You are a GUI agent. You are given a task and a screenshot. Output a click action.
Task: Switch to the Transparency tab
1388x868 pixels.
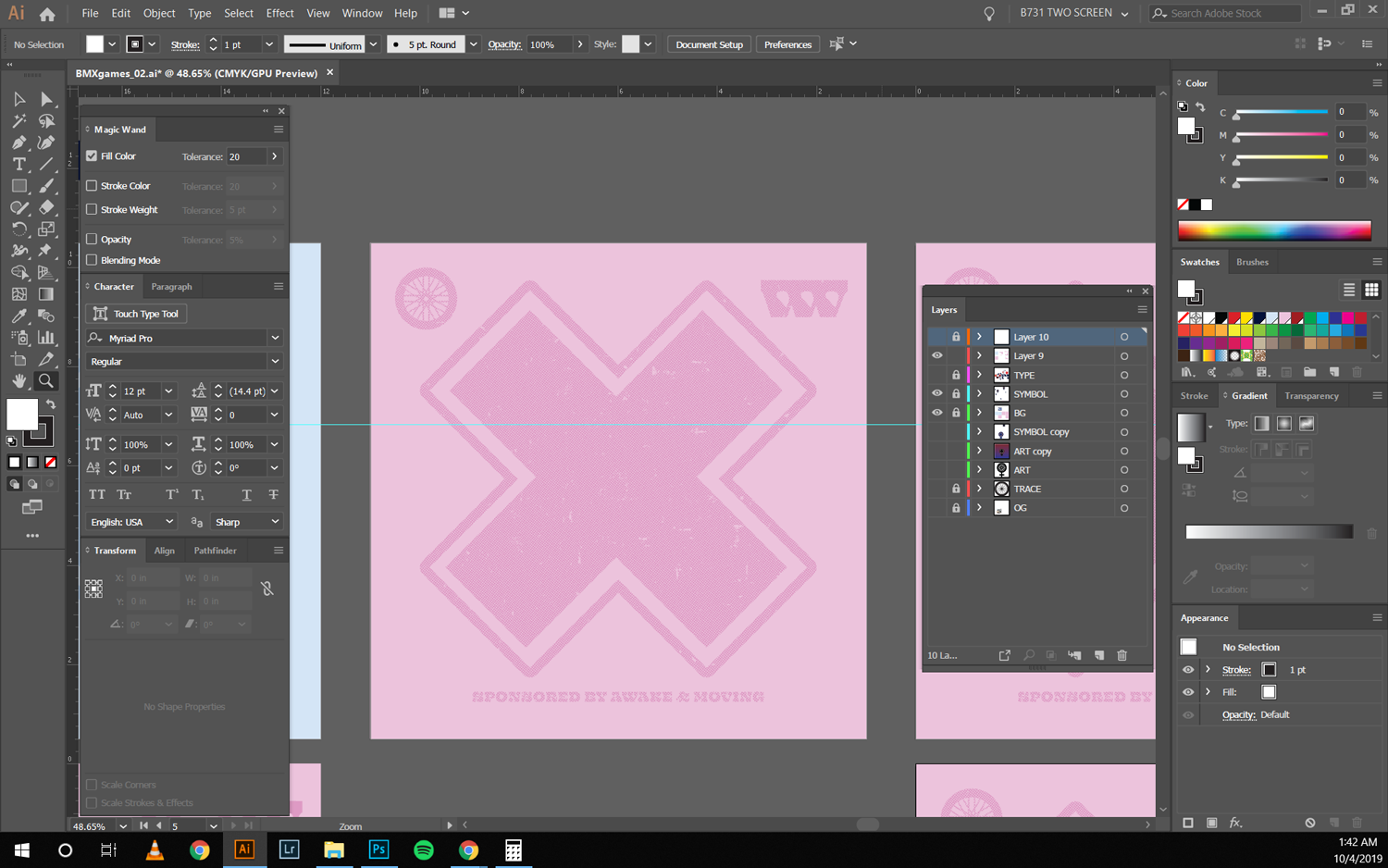coord(1311,396)
